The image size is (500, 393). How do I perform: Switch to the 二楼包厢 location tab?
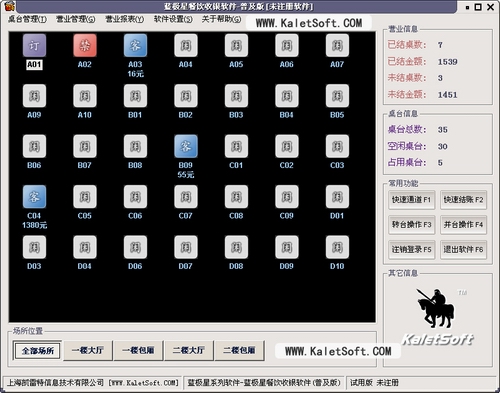pos(239,350)
